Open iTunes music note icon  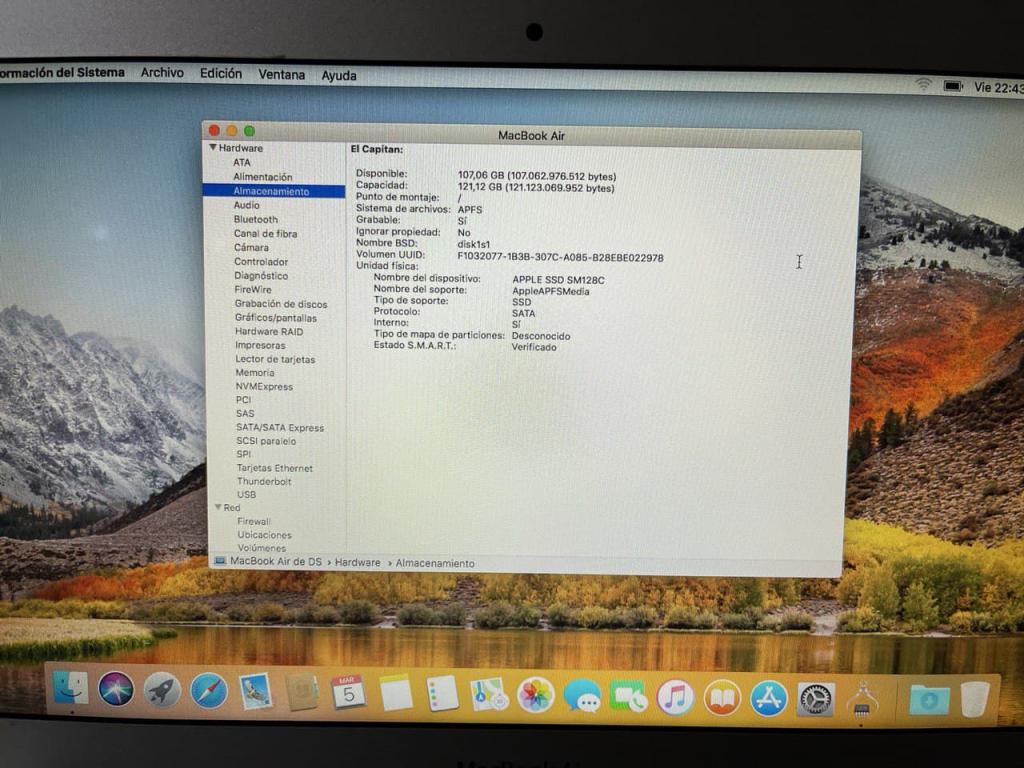pos(675,697)
